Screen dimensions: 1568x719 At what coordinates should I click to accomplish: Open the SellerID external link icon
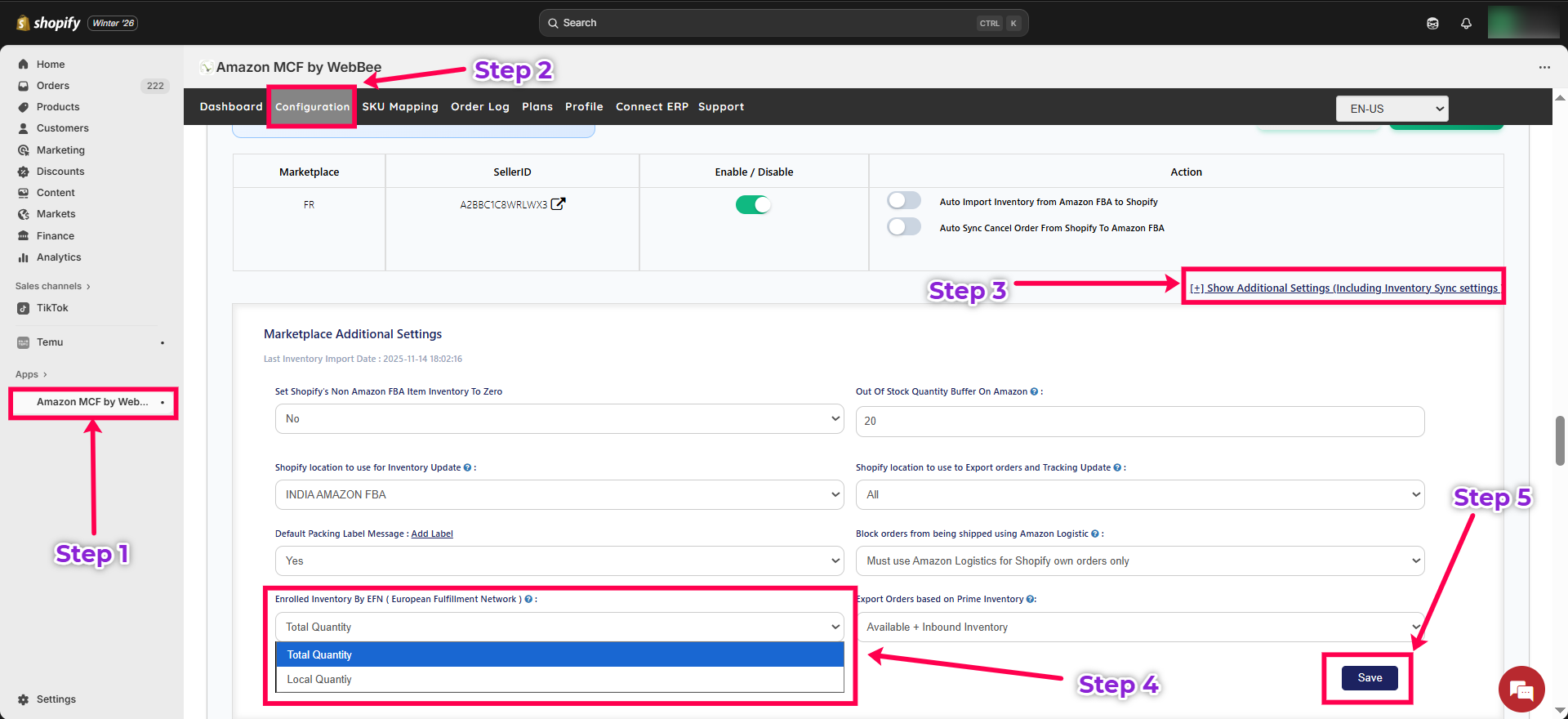click(558, 204)
